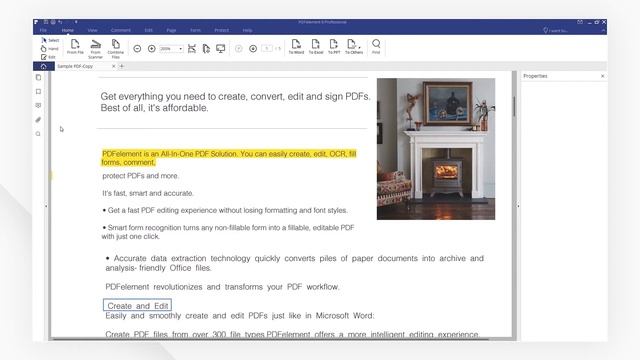
Task: Convert document with To Excel
Action: [316, 47]
